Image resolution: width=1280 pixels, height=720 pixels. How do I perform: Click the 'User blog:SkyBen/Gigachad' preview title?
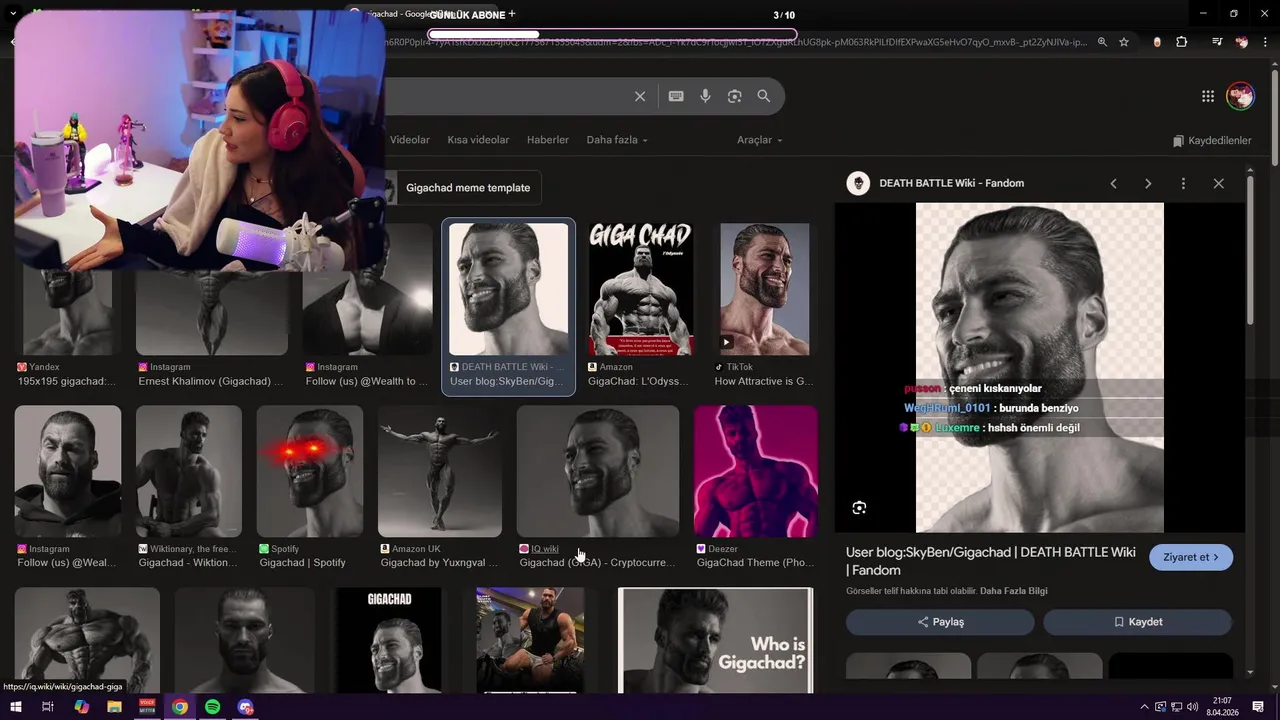pyautogui.click(x=990, y=561)
